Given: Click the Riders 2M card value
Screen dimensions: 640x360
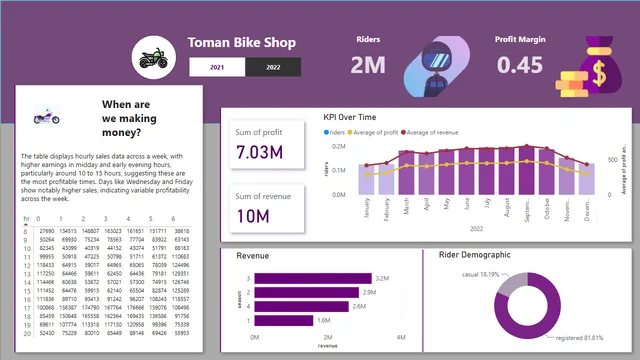Looking at the screenshot, I should coord(368,65).
